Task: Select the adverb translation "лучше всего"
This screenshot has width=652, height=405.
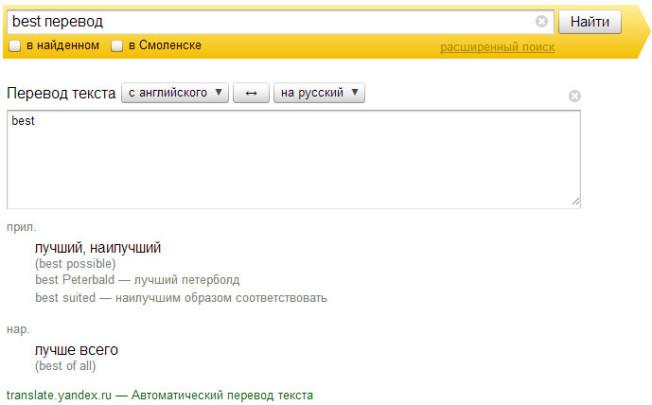Action: (x=76, y=350)
